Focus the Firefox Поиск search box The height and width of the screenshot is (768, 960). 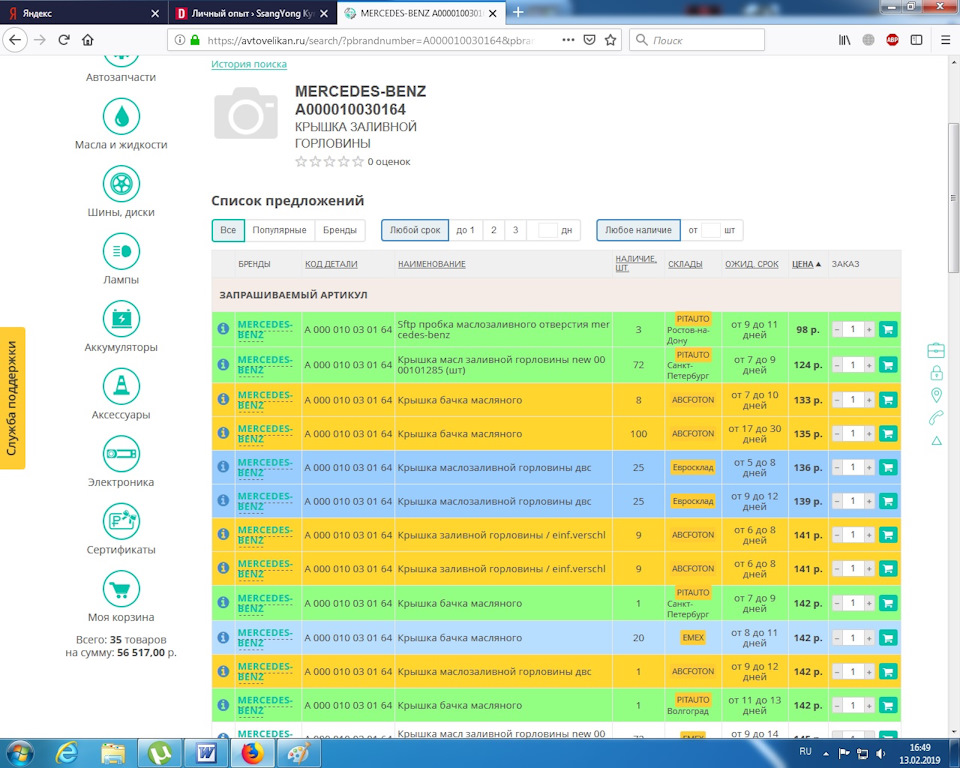[697, 40]
